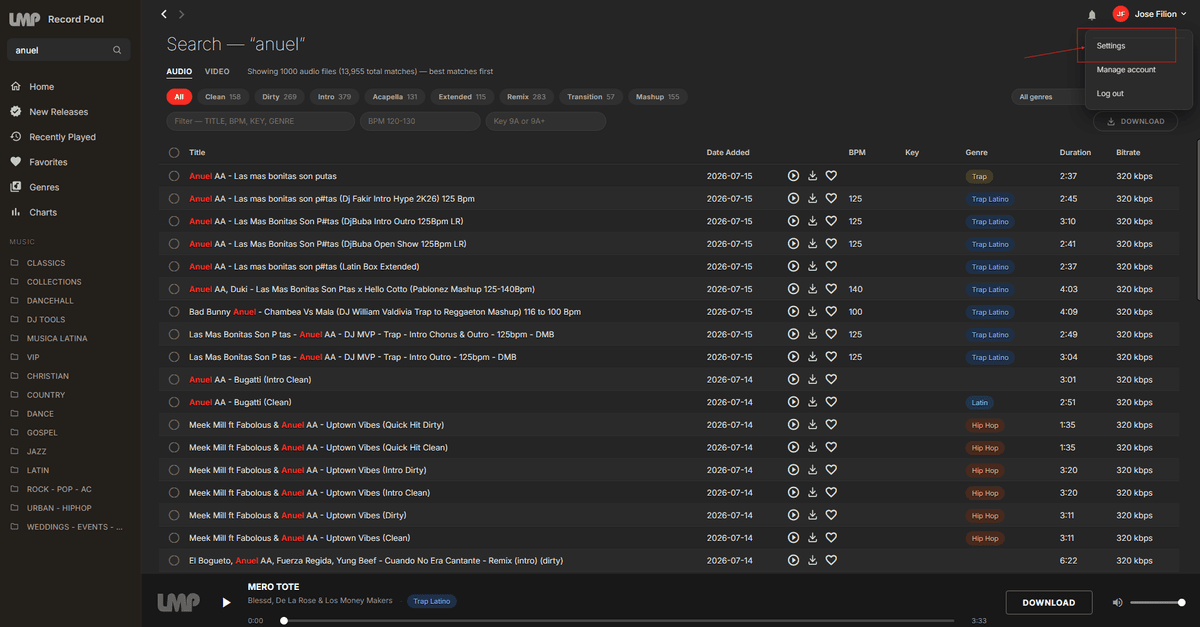Viewport: 1200px width, 627px height.
Task: Select 'Uptown Vibes (Quick Hit Clean)' row circle
Action: [174, 448]
